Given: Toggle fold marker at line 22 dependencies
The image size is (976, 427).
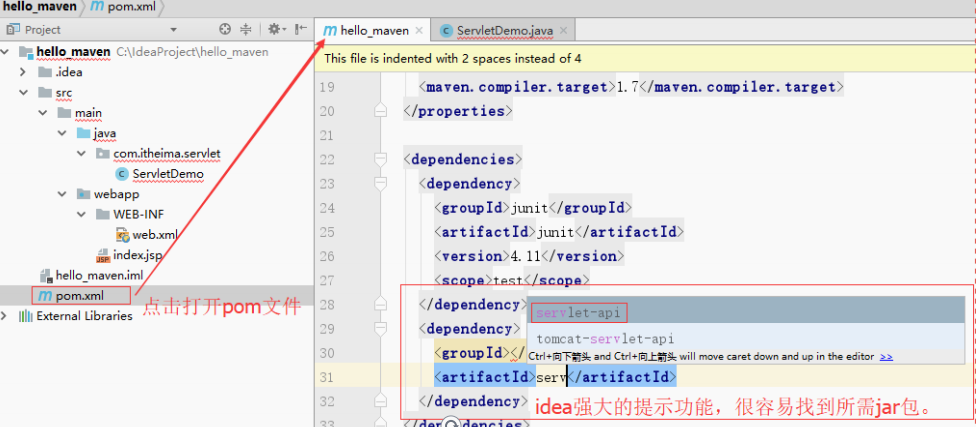Looking at the screenshot, I should (x=380, y=159).
